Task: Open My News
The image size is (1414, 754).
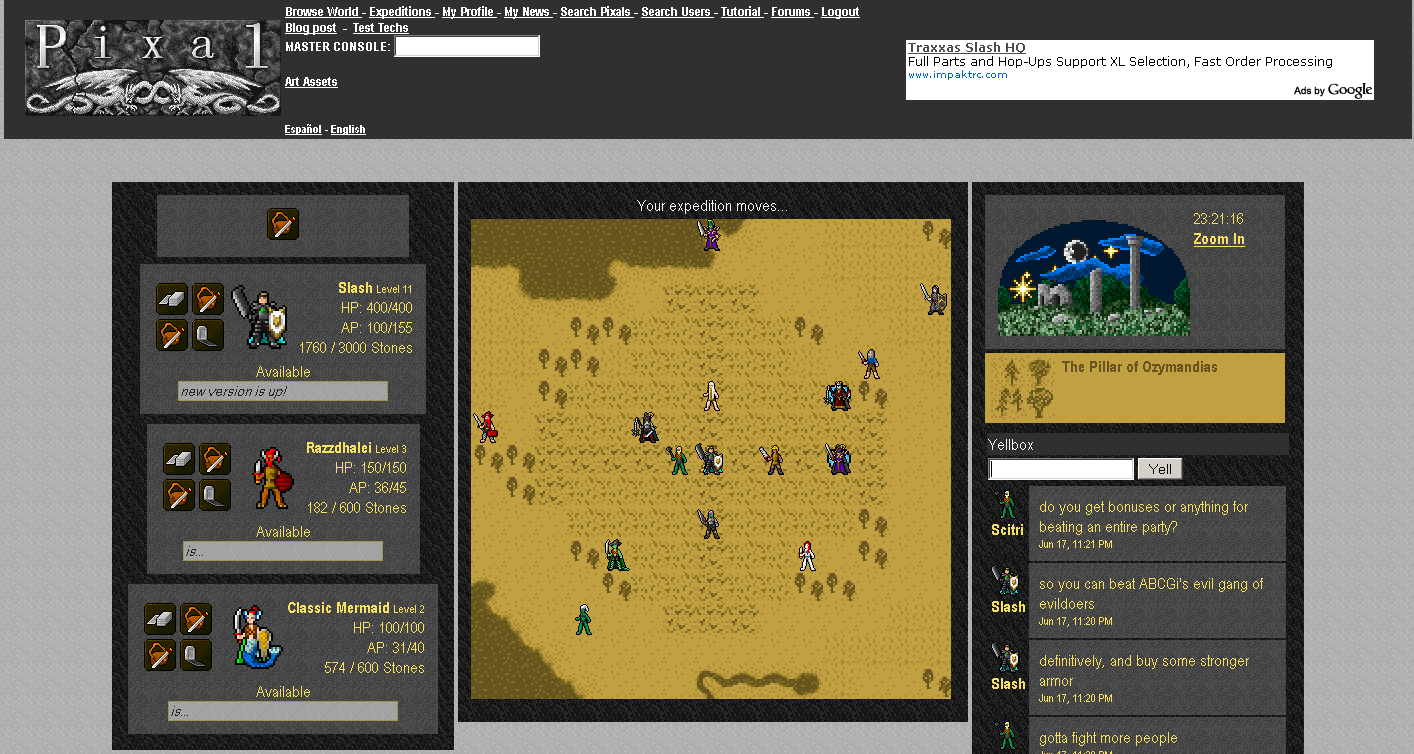Action: (527, 12)
